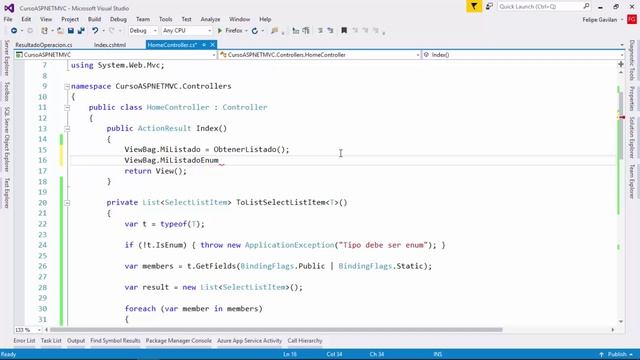Switch to the ResultadoOperacion.cs tab

pos(44,45)
